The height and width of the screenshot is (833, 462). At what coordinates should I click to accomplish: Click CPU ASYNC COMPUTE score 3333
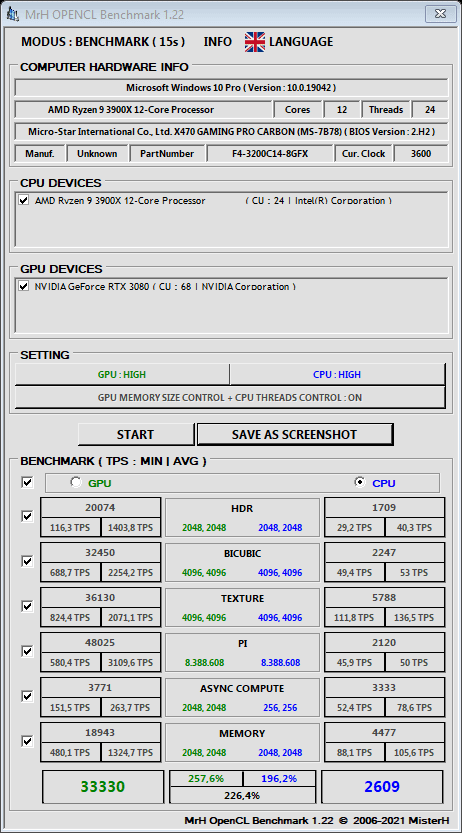(384, 687)
